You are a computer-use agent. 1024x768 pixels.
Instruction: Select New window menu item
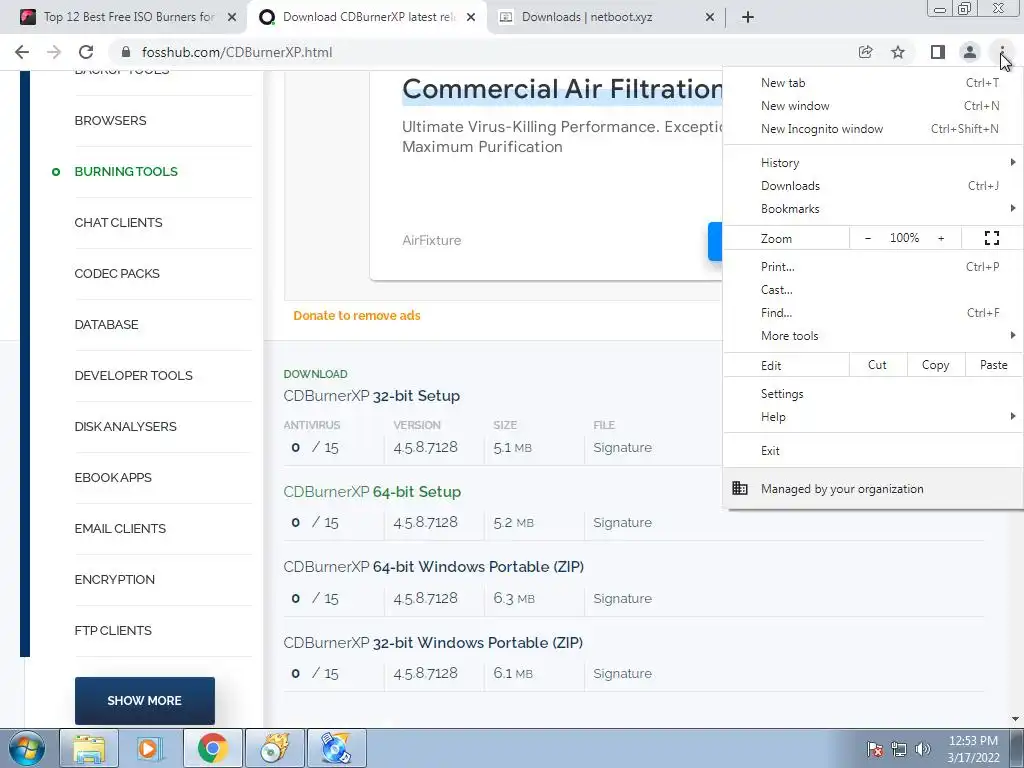click(872, 106)
